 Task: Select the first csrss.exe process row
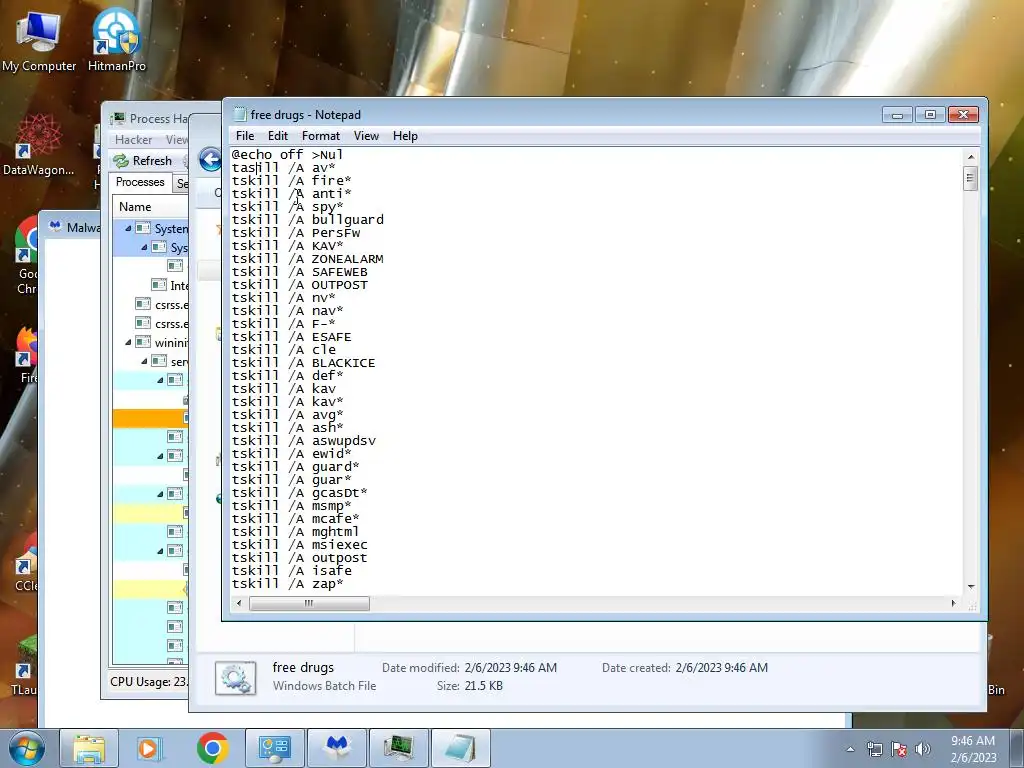pos(151,304)
